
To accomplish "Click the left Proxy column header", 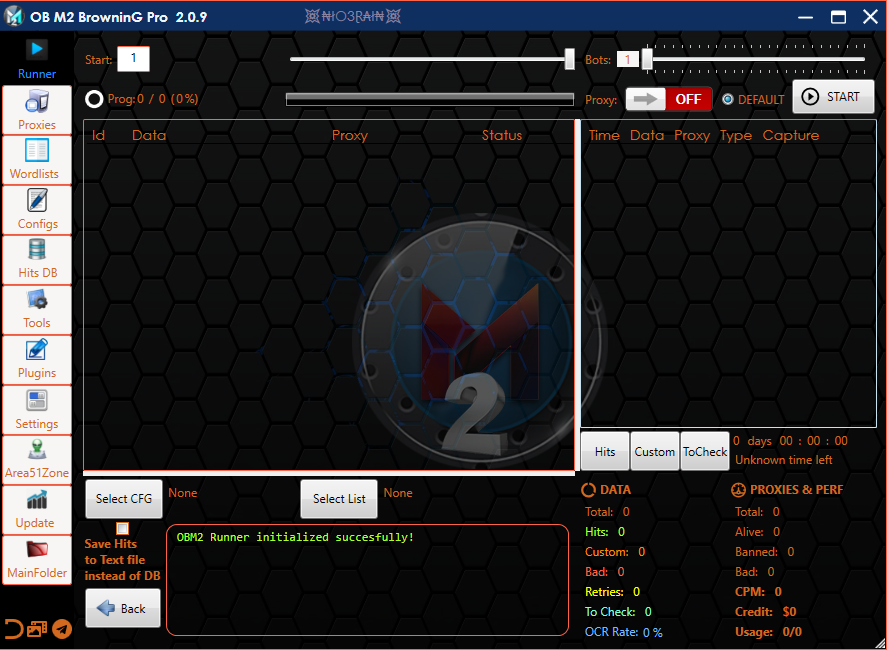I will (x=350, y=135).
